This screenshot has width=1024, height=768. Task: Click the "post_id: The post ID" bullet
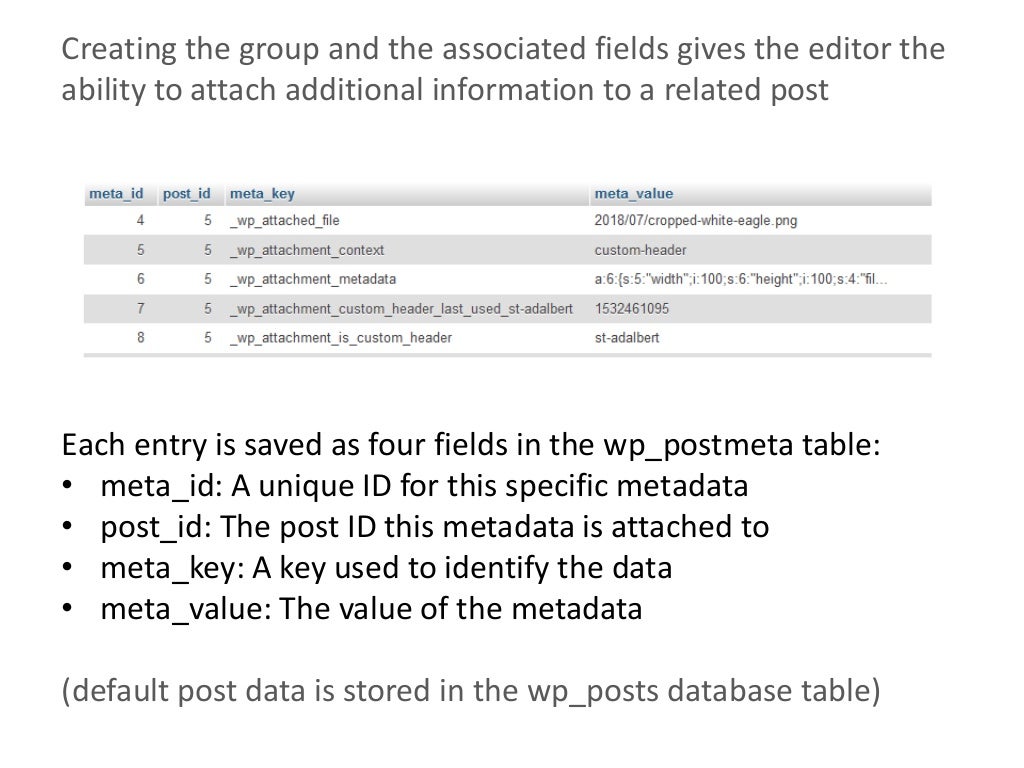[434, 527]
